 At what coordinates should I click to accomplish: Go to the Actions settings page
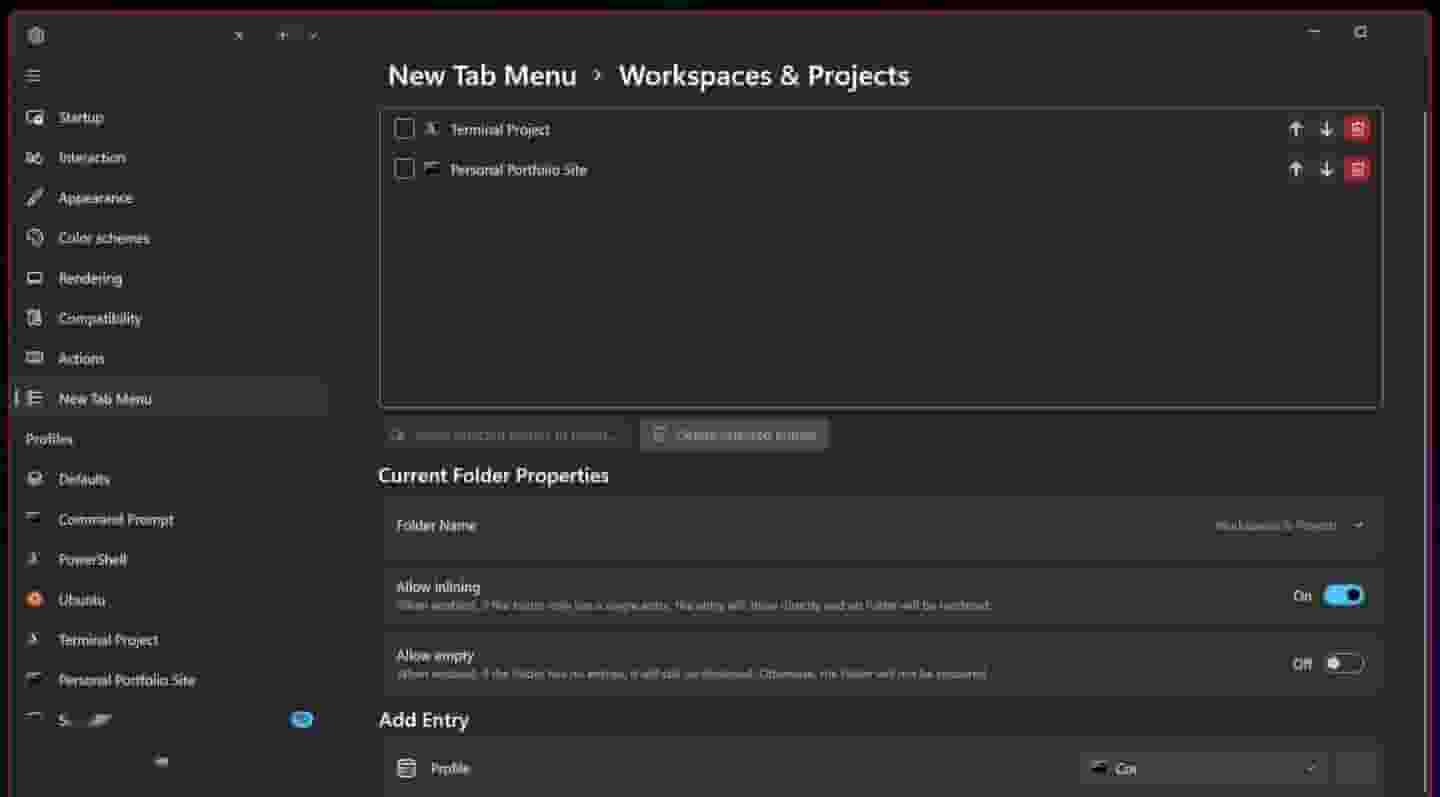click(81, 358)
